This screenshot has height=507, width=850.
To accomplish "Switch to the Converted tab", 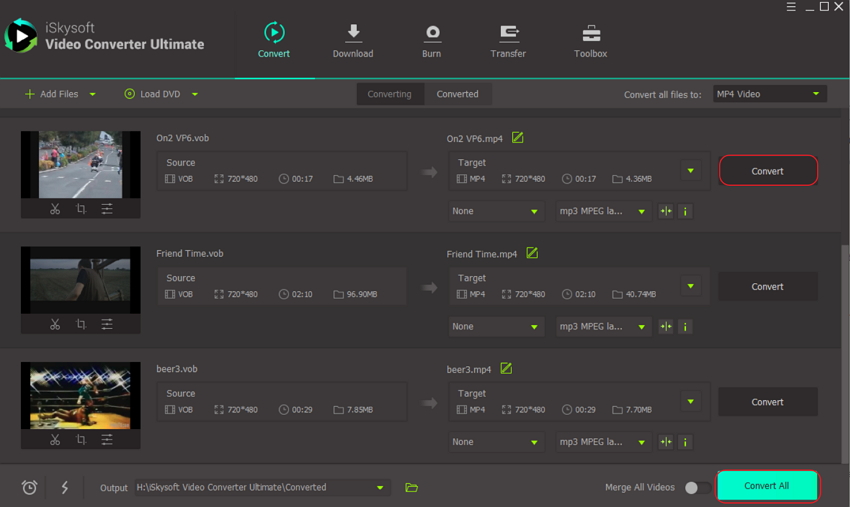I will (x=457, y=94).
